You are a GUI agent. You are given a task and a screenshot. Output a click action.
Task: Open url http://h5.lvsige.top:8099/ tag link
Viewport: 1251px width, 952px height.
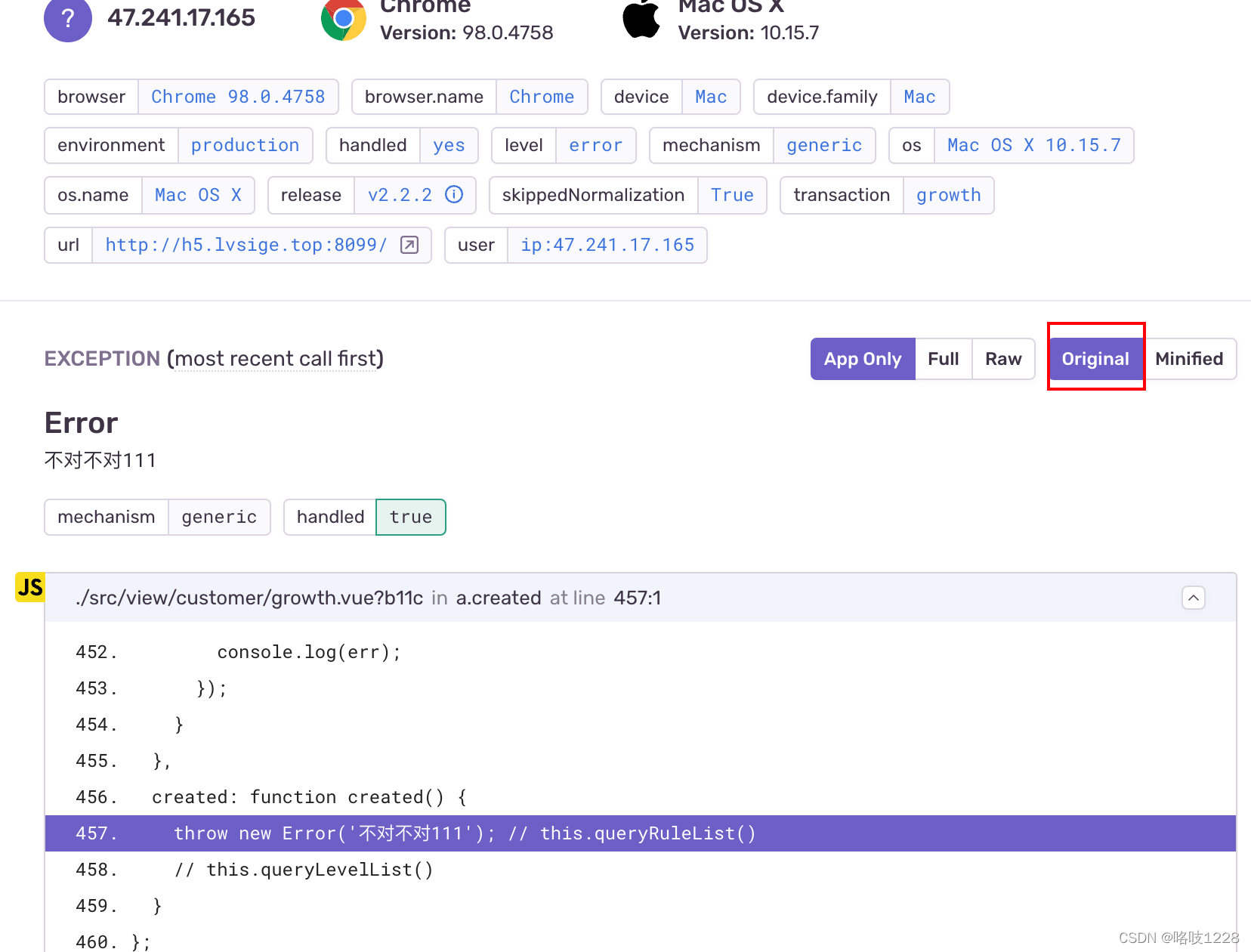pyautogui.click(x=246, y=245)
